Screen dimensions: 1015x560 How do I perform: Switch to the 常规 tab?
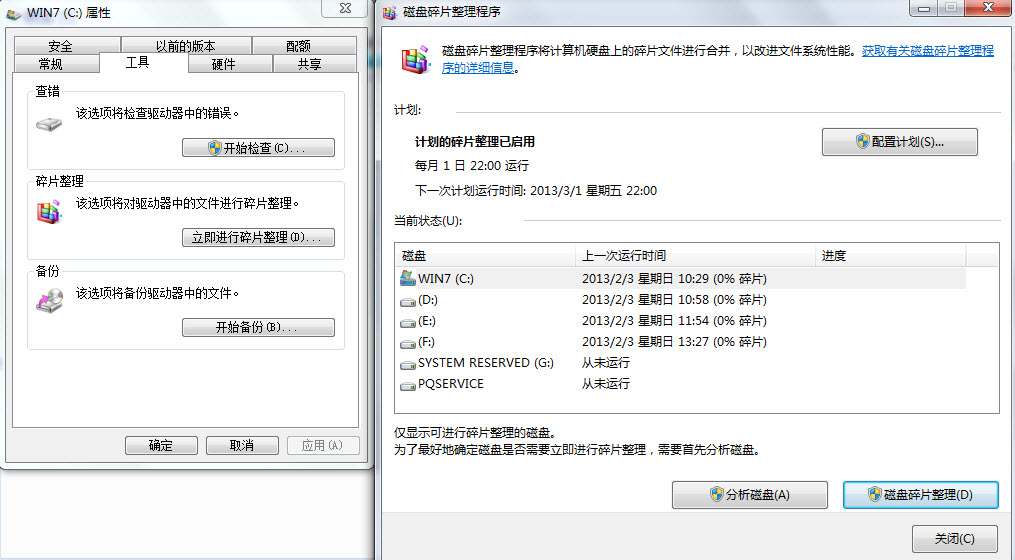tap(56, 64)
